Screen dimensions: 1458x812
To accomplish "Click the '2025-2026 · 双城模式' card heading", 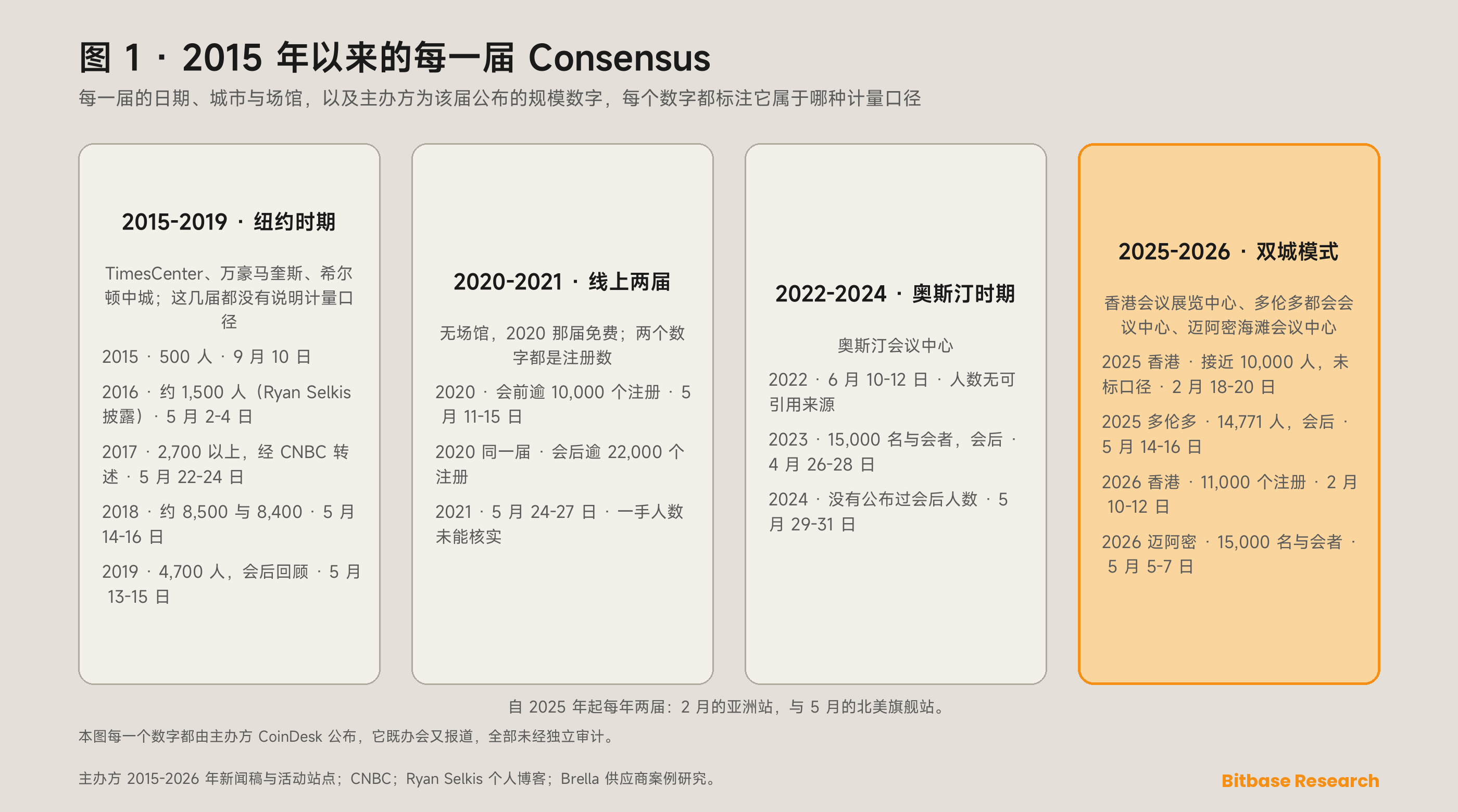I will (1229, 251).
